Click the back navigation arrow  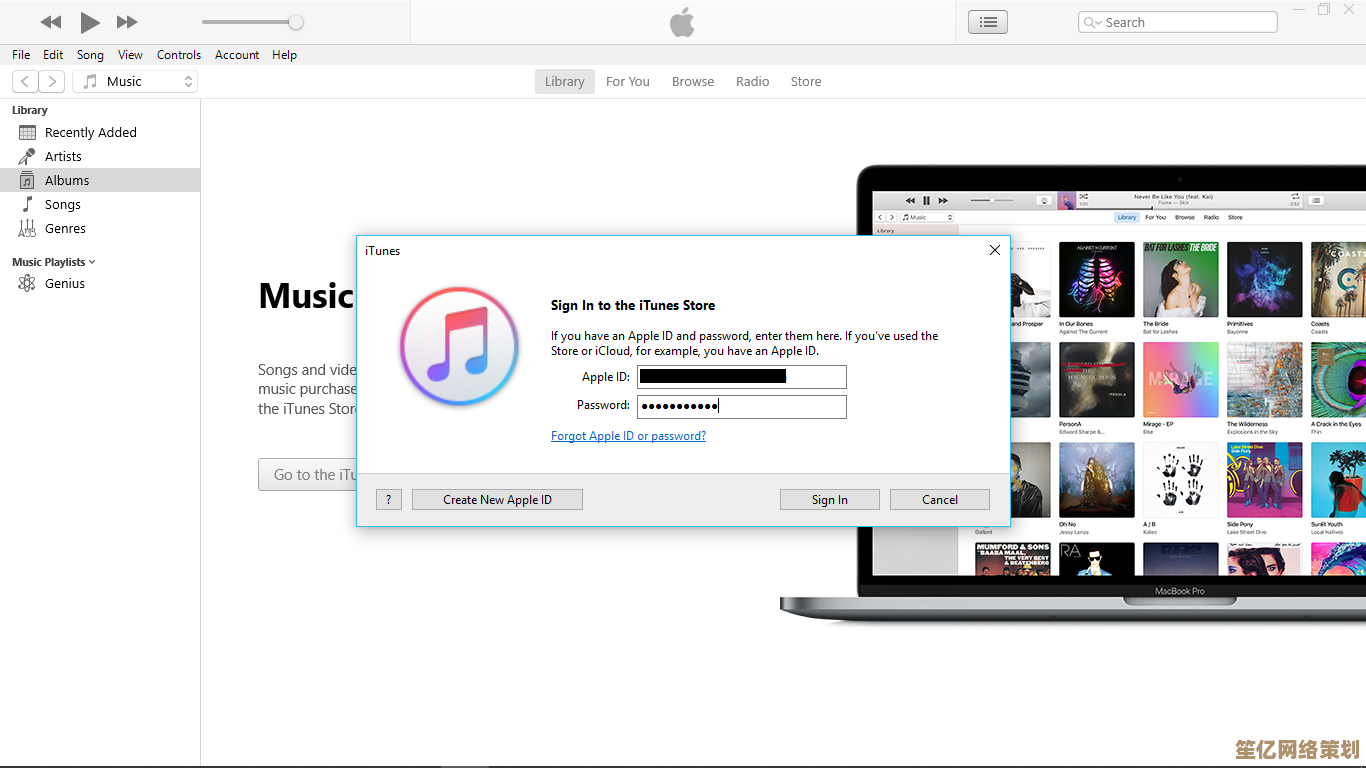pos(25,82)
